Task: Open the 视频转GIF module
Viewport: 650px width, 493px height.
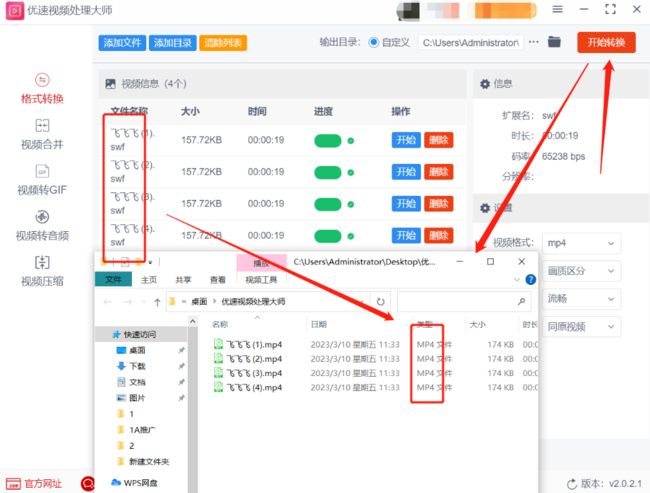Action: coord(42,180)
